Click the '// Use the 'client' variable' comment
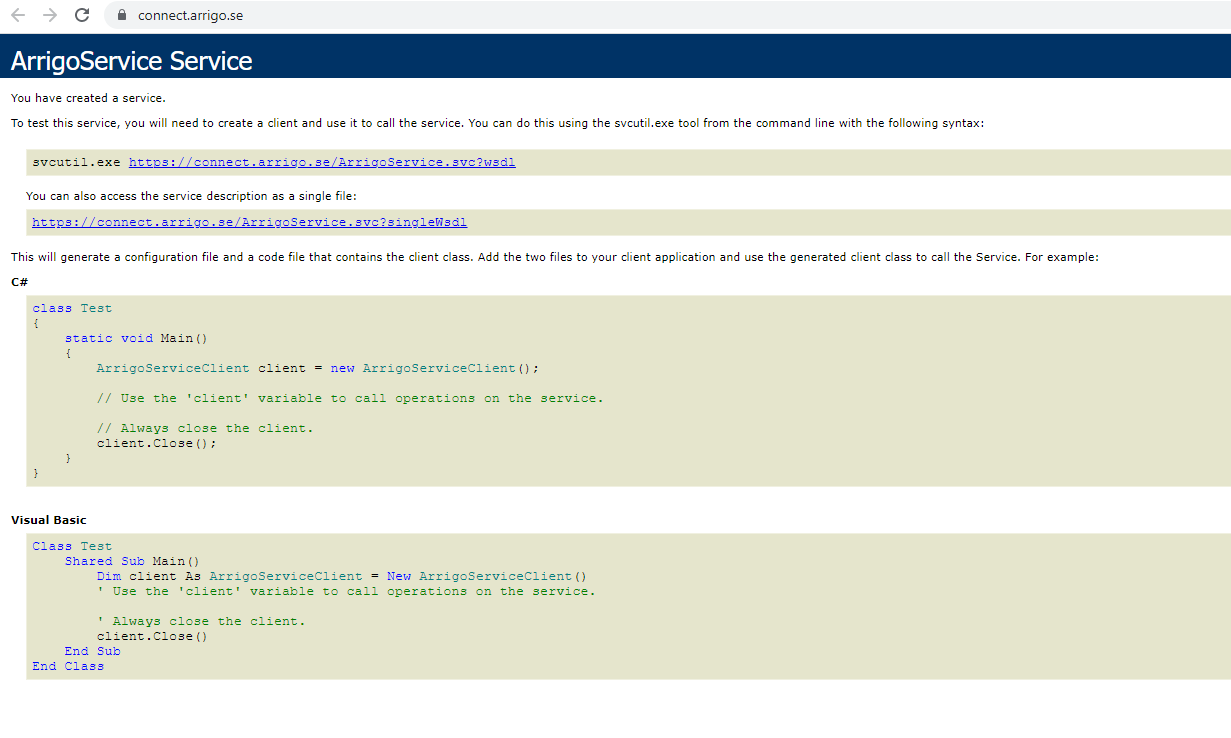Viewport: 1231px width, 738px height. tap(350, 398)
